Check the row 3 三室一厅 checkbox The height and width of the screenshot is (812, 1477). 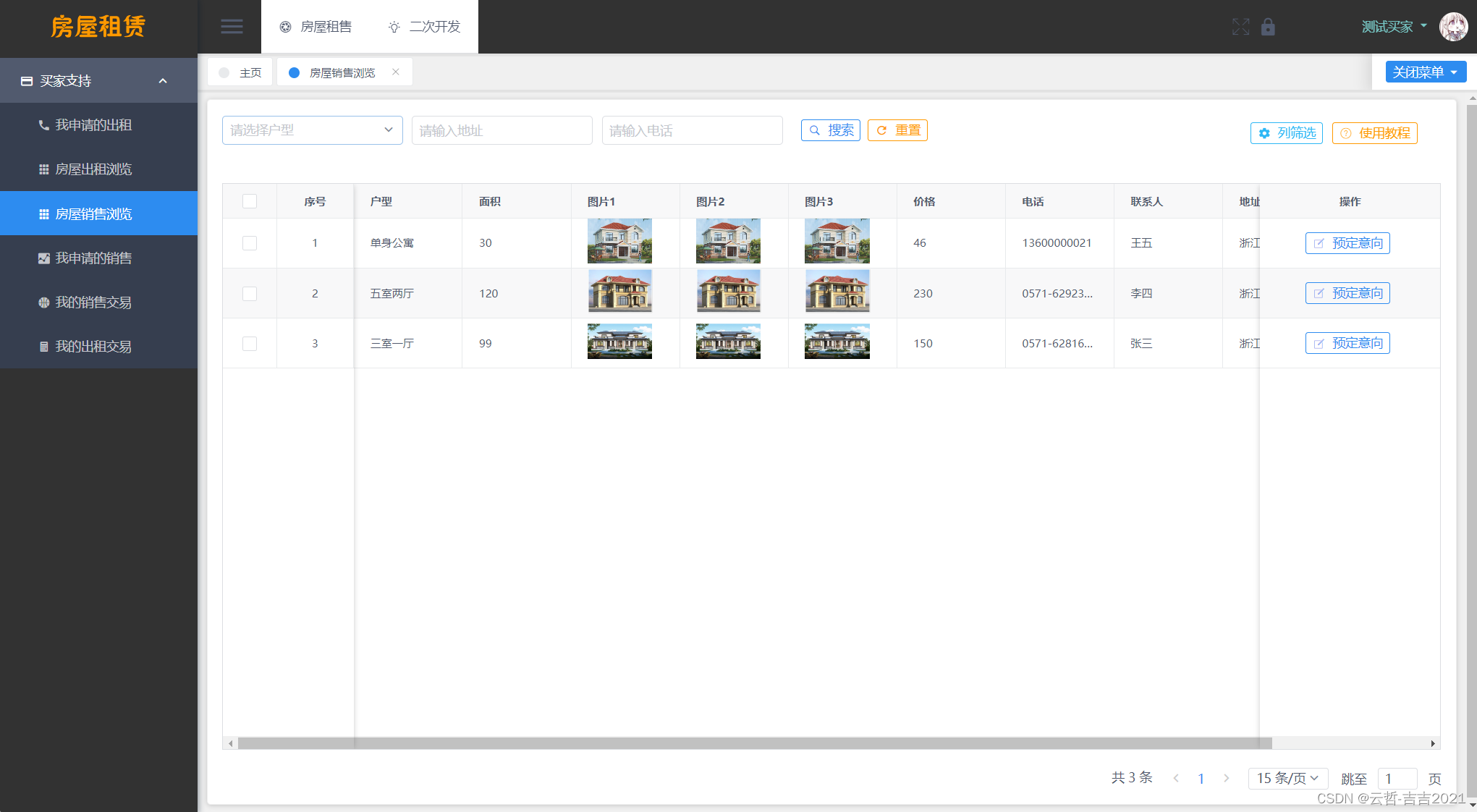[250, 344]
